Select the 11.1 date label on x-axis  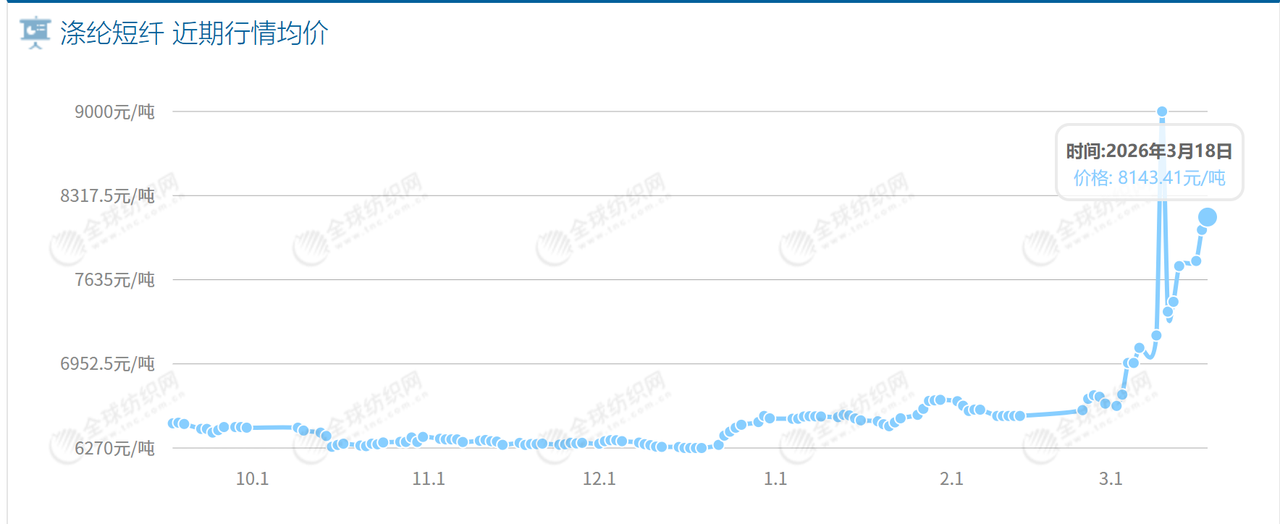428,479
